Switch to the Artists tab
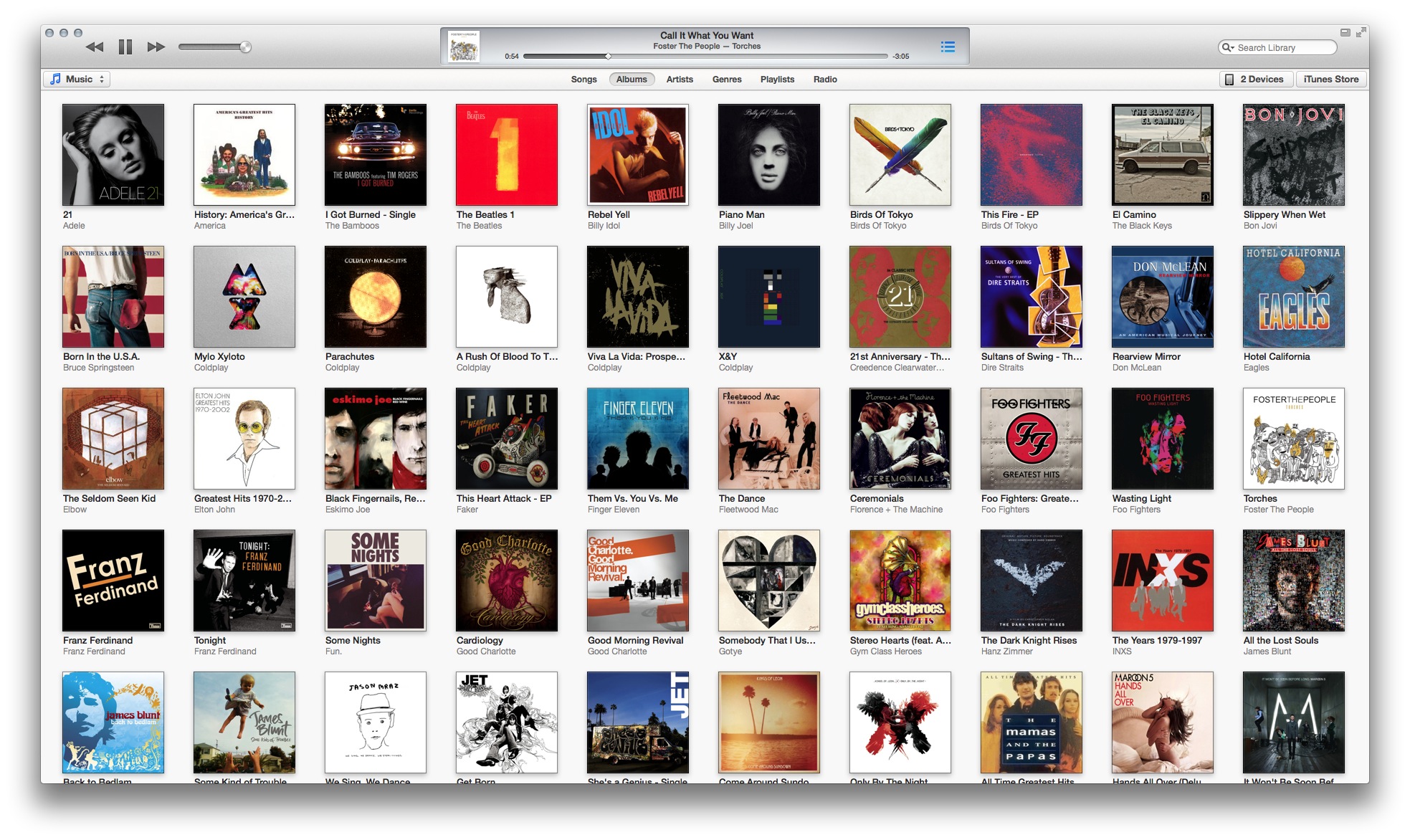The image size is (1410, 840). (680, 80)
